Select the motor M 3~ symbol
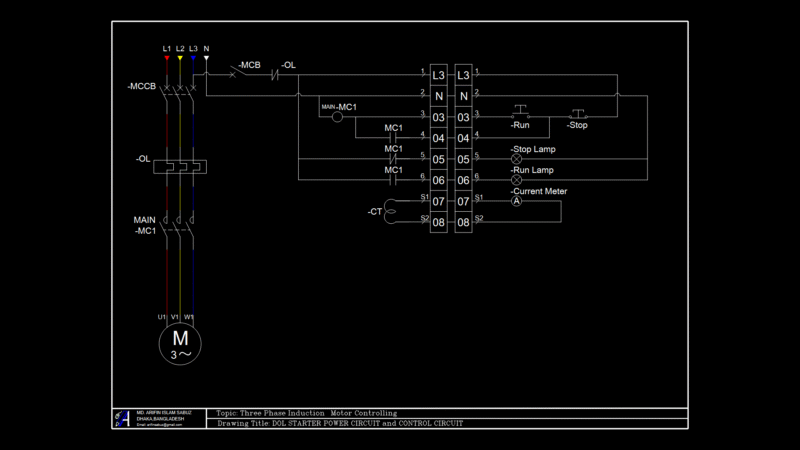This screenshot has height=450, width=800. tap(180, 344)
